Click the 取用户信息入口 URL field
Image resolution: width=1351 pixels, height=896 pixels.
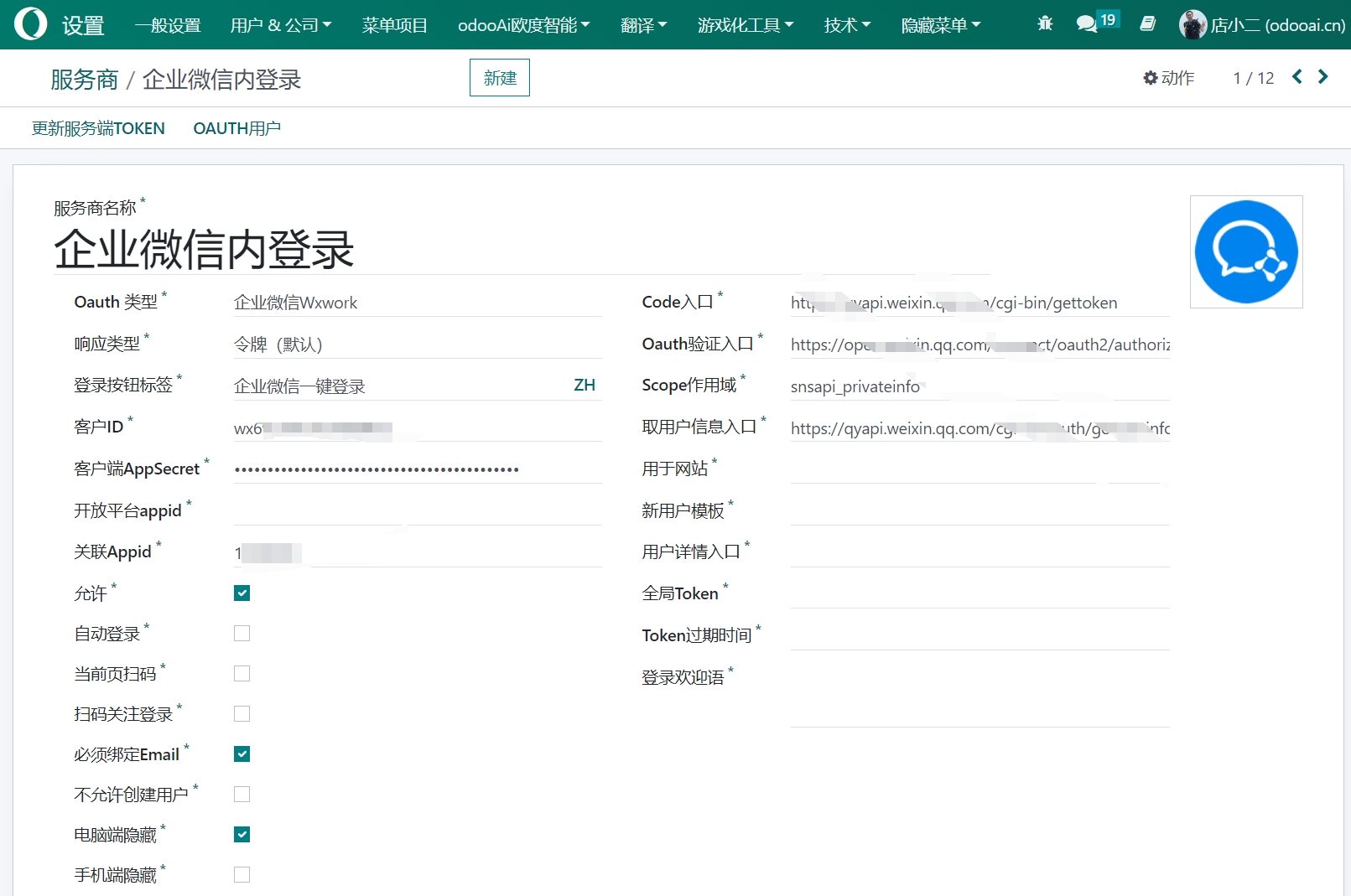(979, 428)
